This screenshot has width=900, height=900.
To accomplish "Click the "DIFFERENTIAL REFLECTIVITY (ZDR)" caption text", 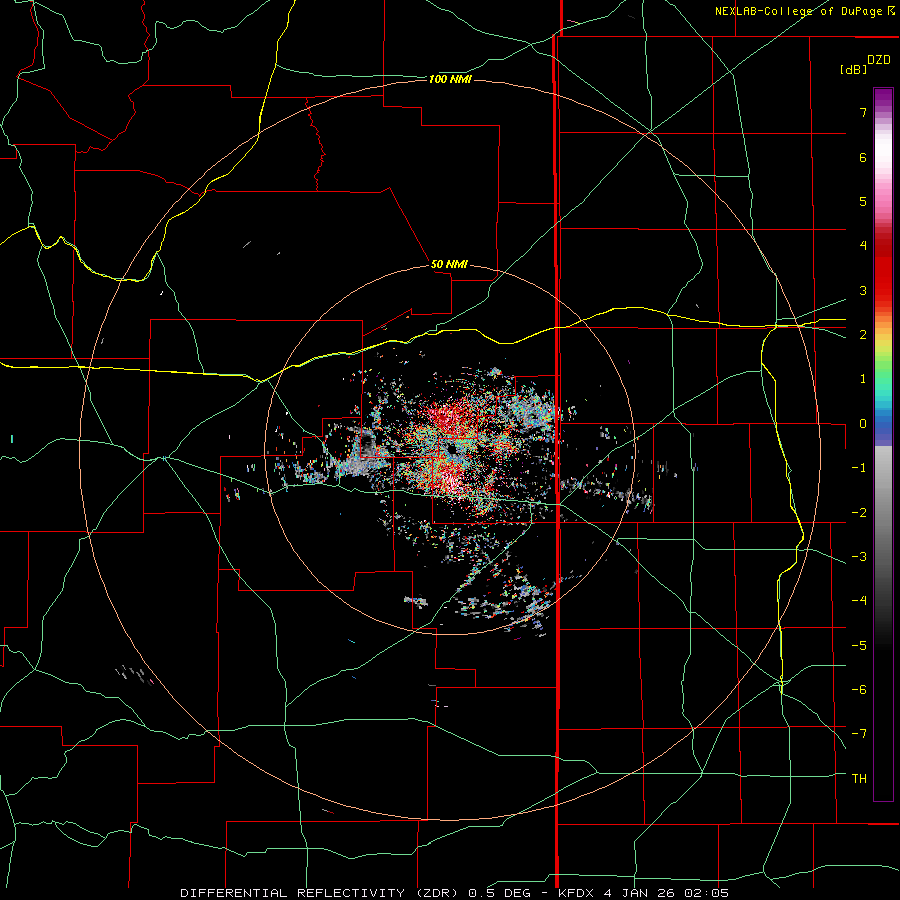I will click(x=321, y=893).
